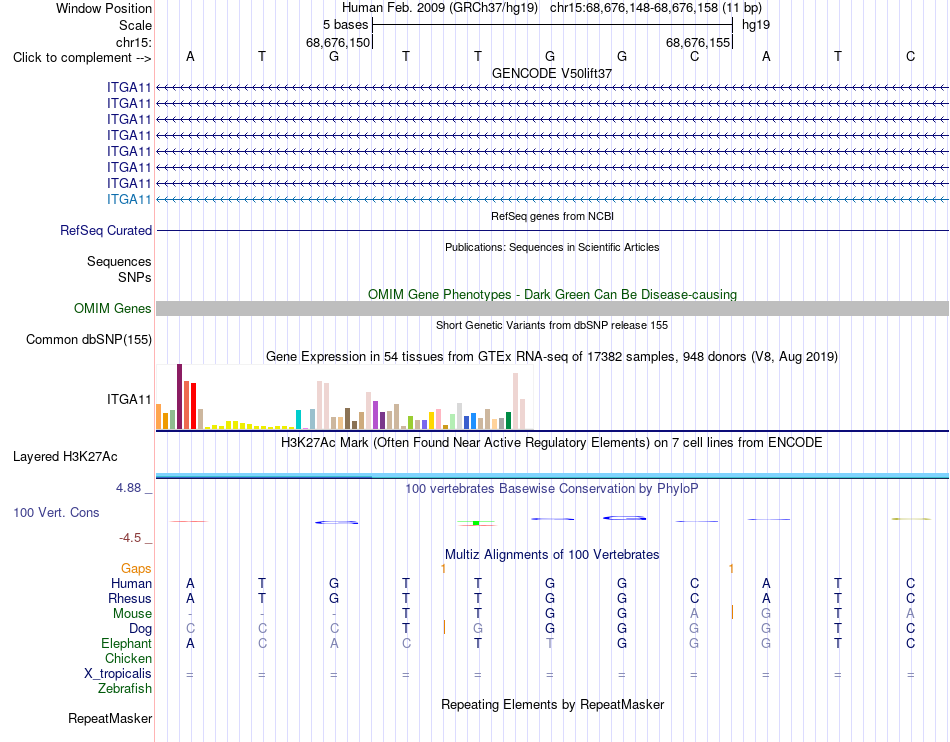
Task: Click the tallest maroon bar in GTEx chart
Action: click(179, 397)
